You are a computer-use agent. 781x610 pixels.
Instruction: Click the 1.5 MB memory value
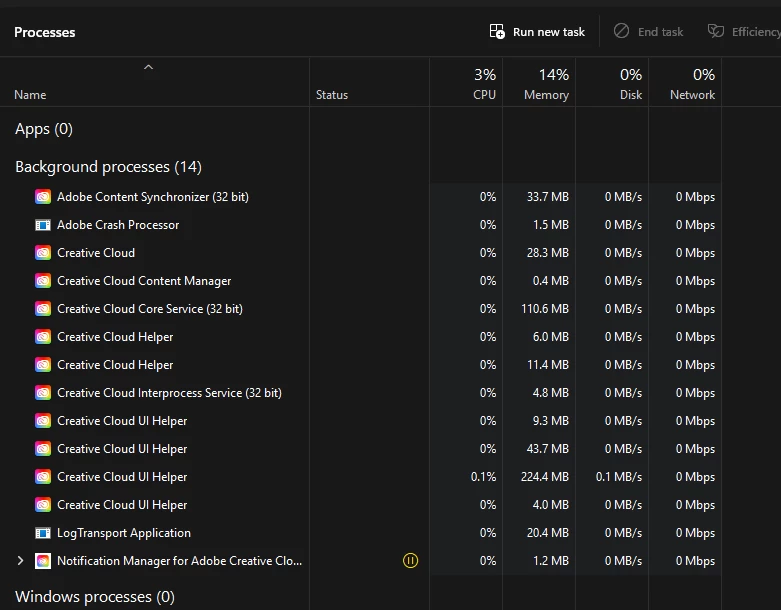pyautogui.click(x=550, y=225)
